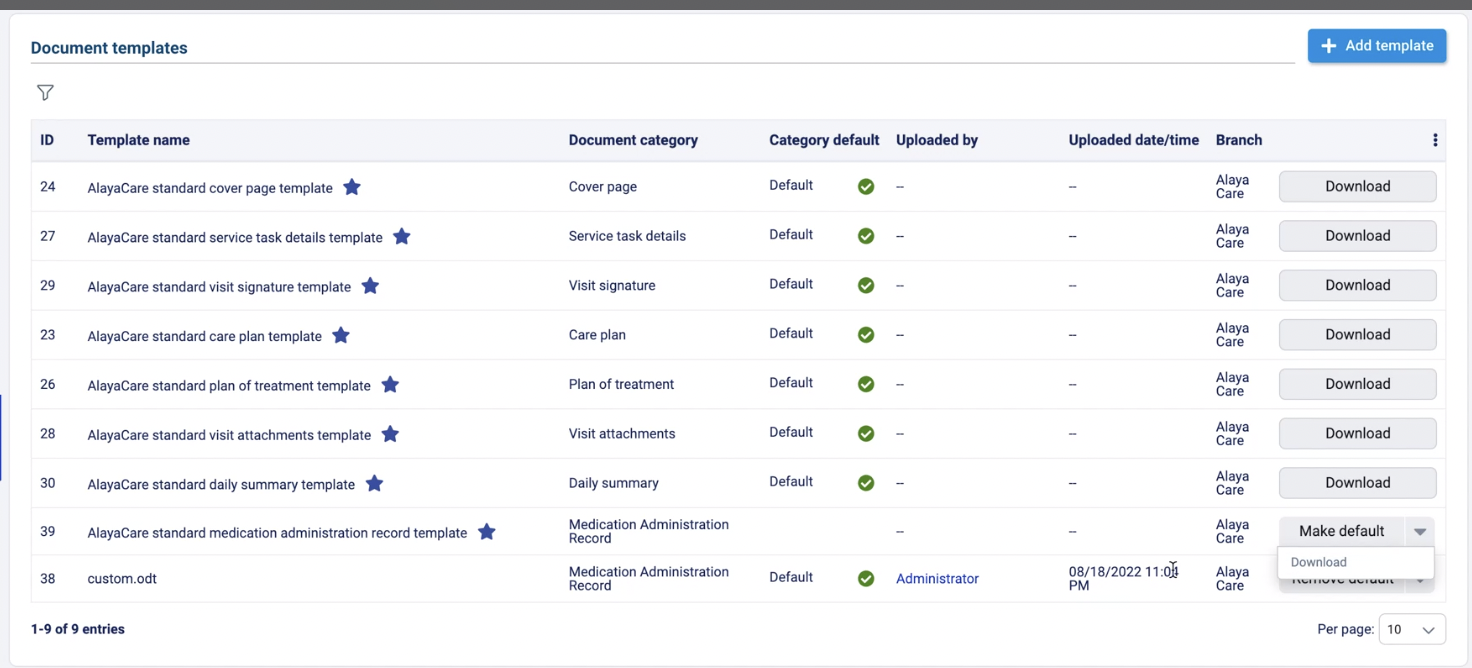Viewport: 1472px width, 668px height.
Task: Download the plan of treatment template
Action: point(1357,384)
